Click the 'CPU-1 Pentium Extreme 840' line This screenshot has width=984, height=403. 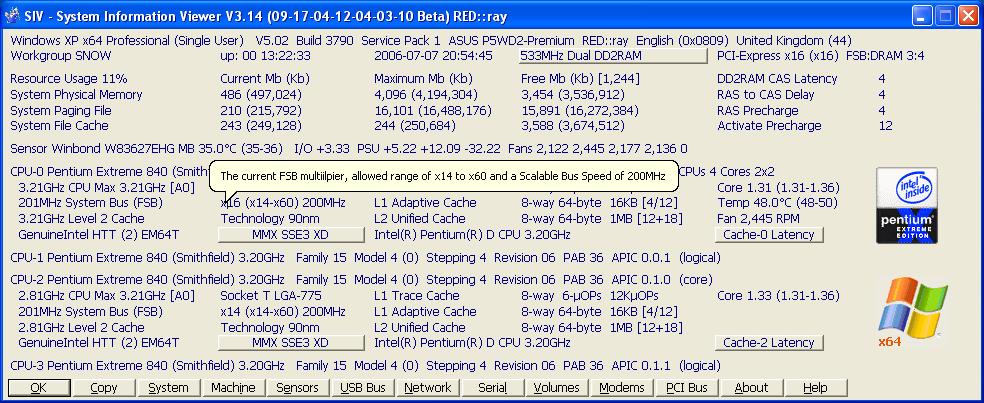(x=365, y=258)
